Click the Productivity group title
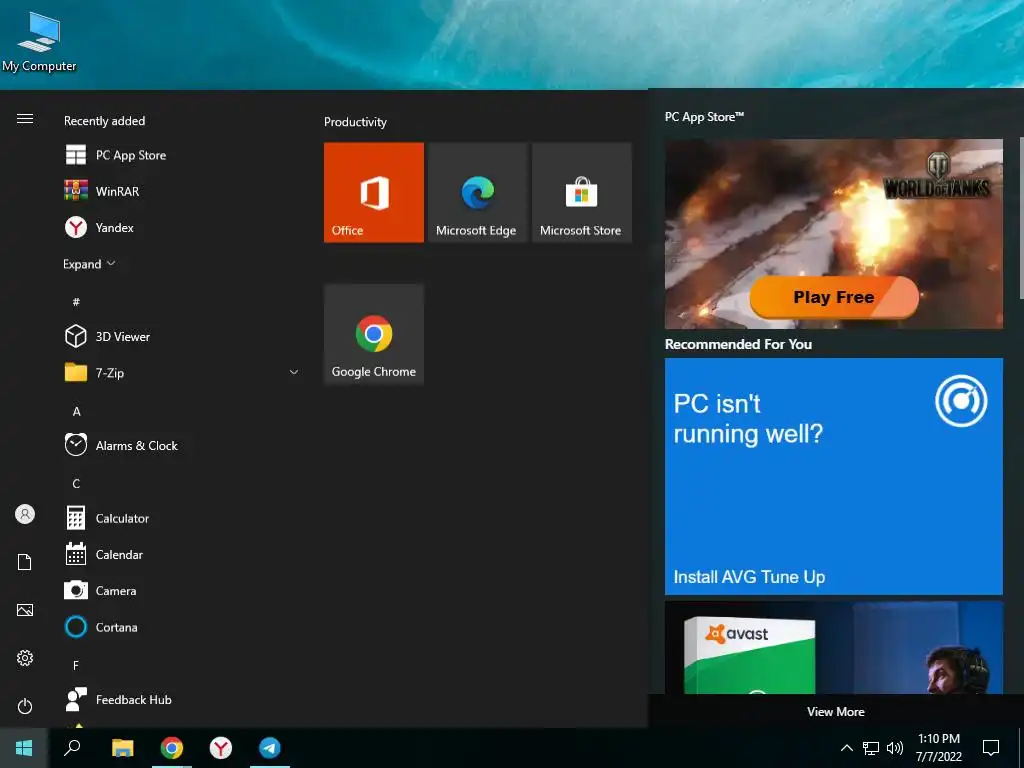The width and height of the screenshot is (1024, 768). pos(355,122)
